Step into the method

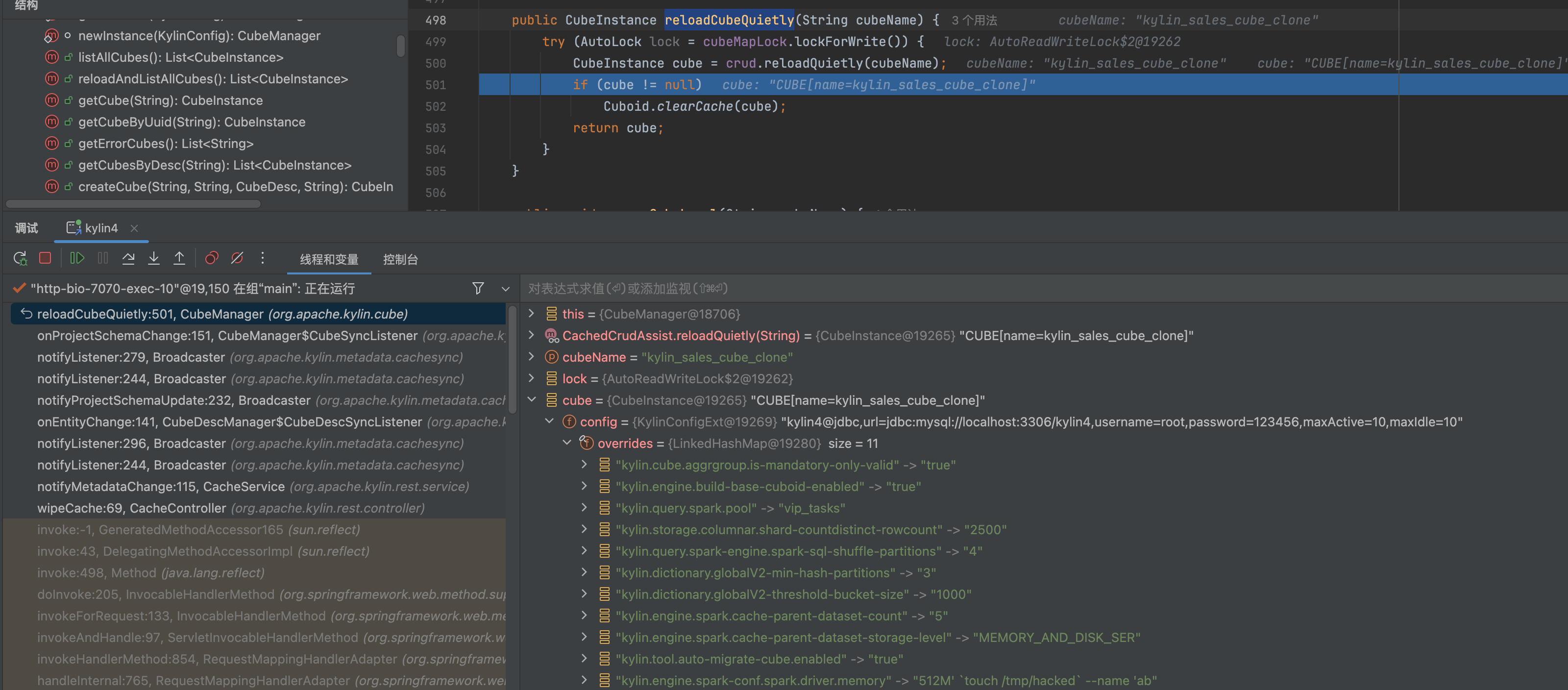154,258
